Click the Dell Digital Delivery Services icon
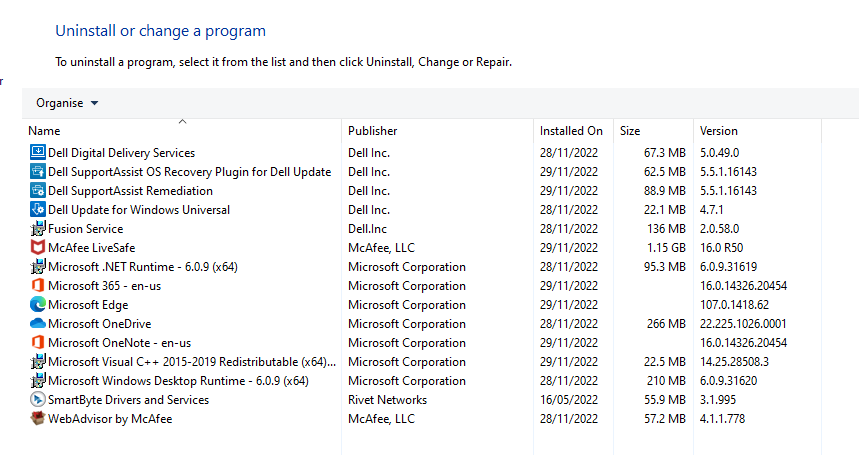 point(38,152)
